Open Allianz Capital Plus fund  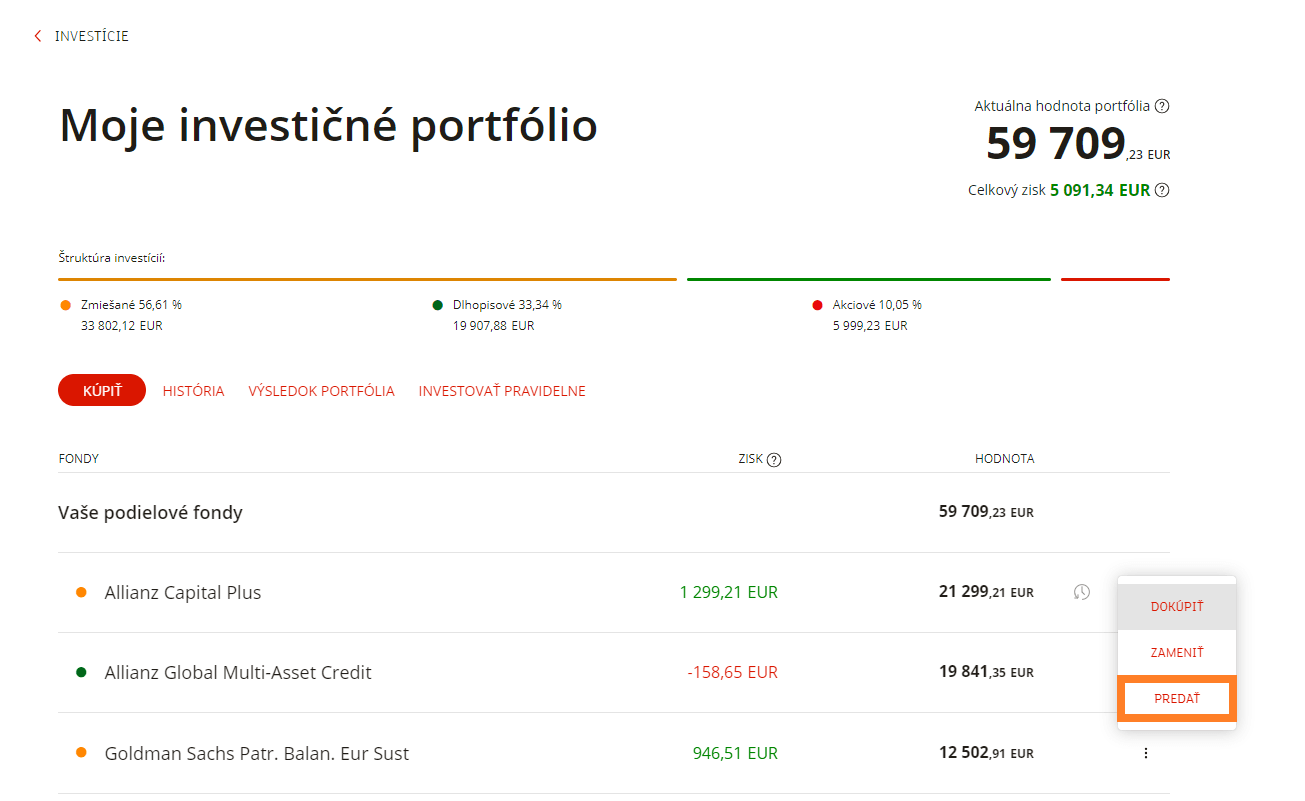183,592
